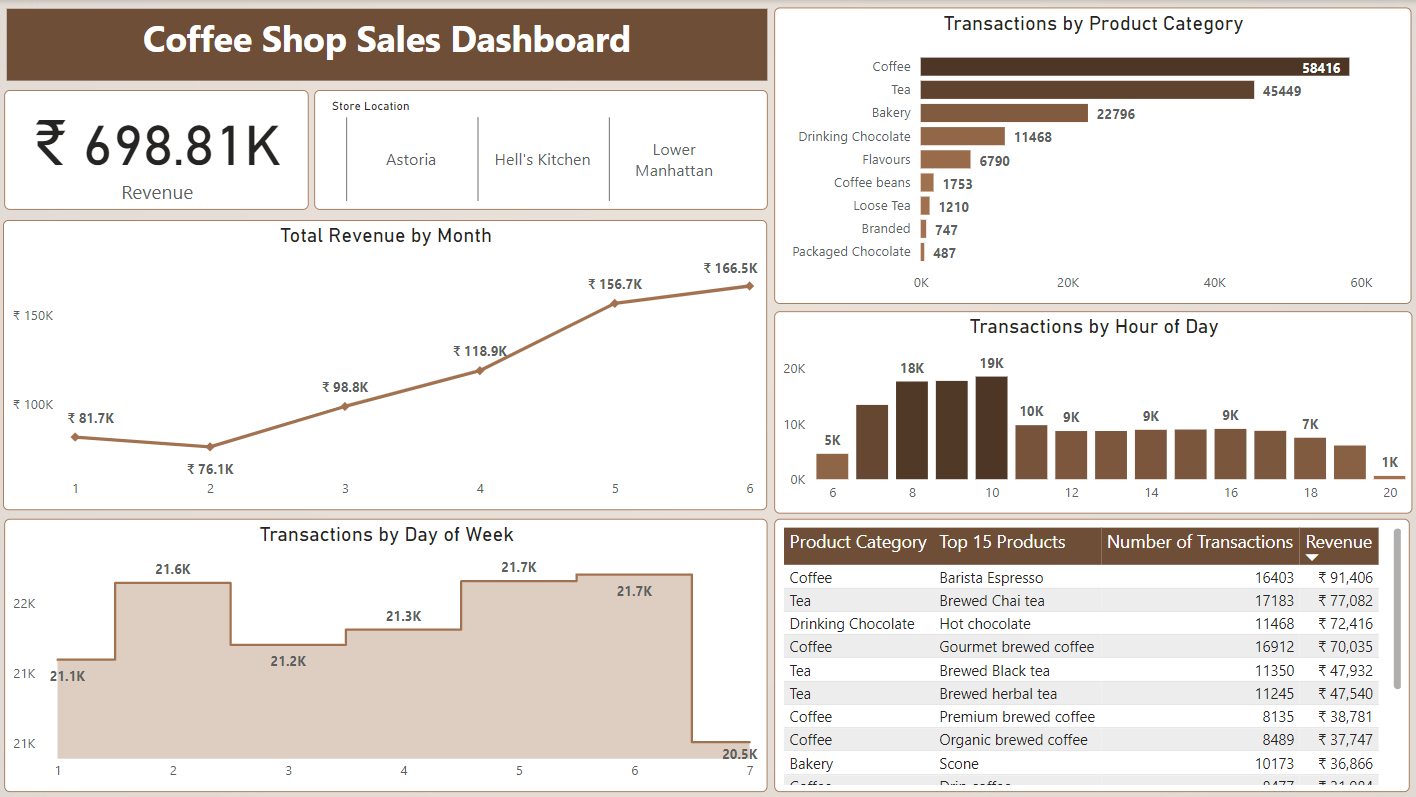Select the month 2 marker at ₹76.1K
This screenshot has width=1416, height=797.
coord(210,447)
